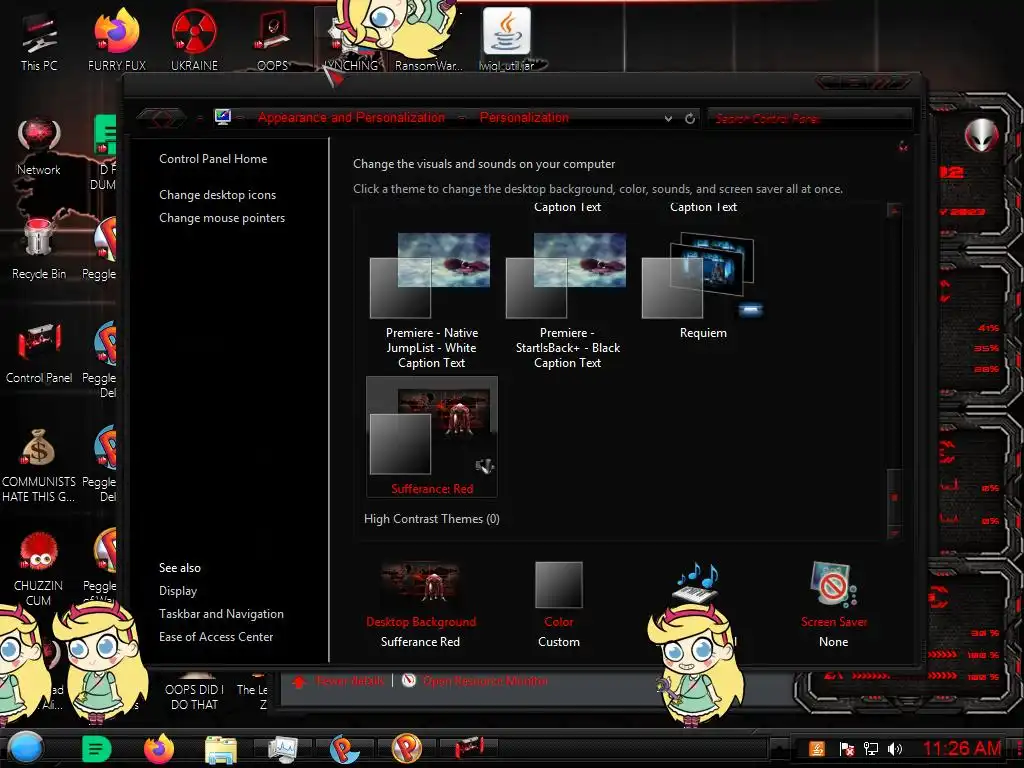
Task: Open Desktop Background Sufferance Red settings
Action: [421, 605]
